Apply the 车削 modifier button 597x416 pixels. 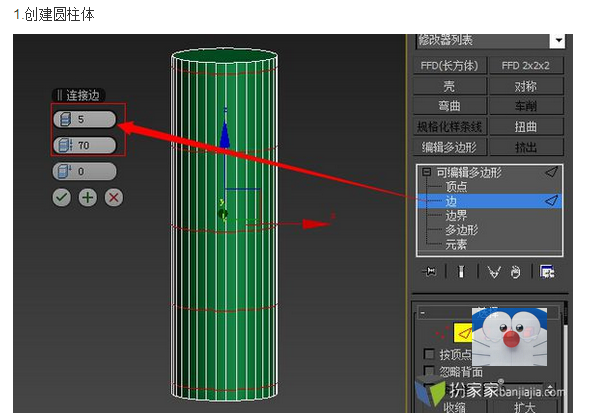pos(526,106)
